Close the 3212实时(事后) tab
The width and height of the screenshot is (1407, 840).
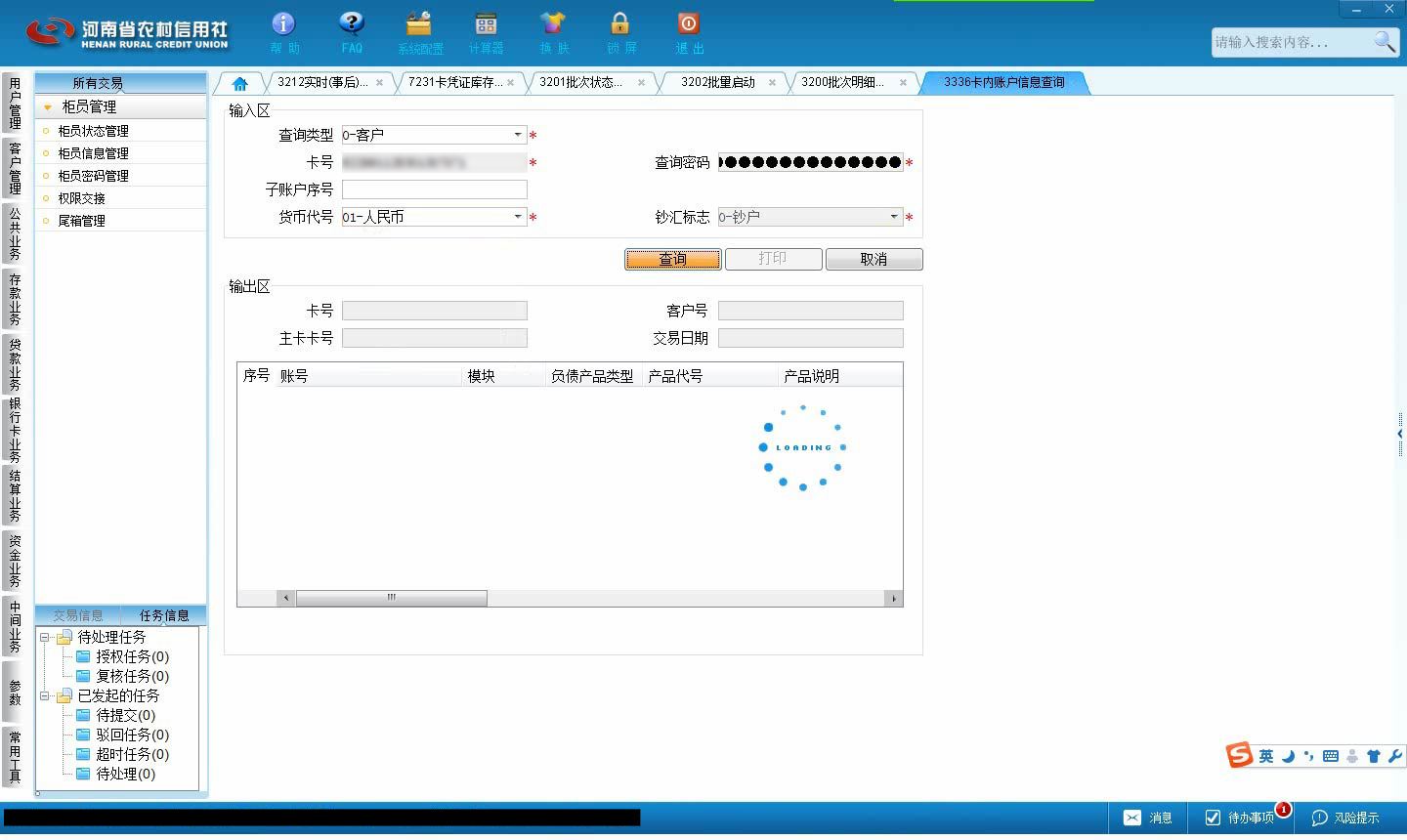pos(379,83)
